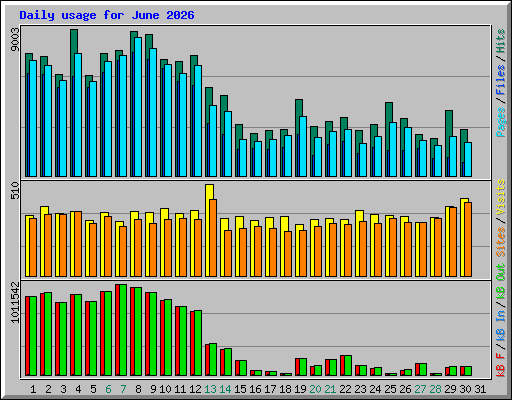
Task: Click weekend day 13 label
Action: (210, 389)
